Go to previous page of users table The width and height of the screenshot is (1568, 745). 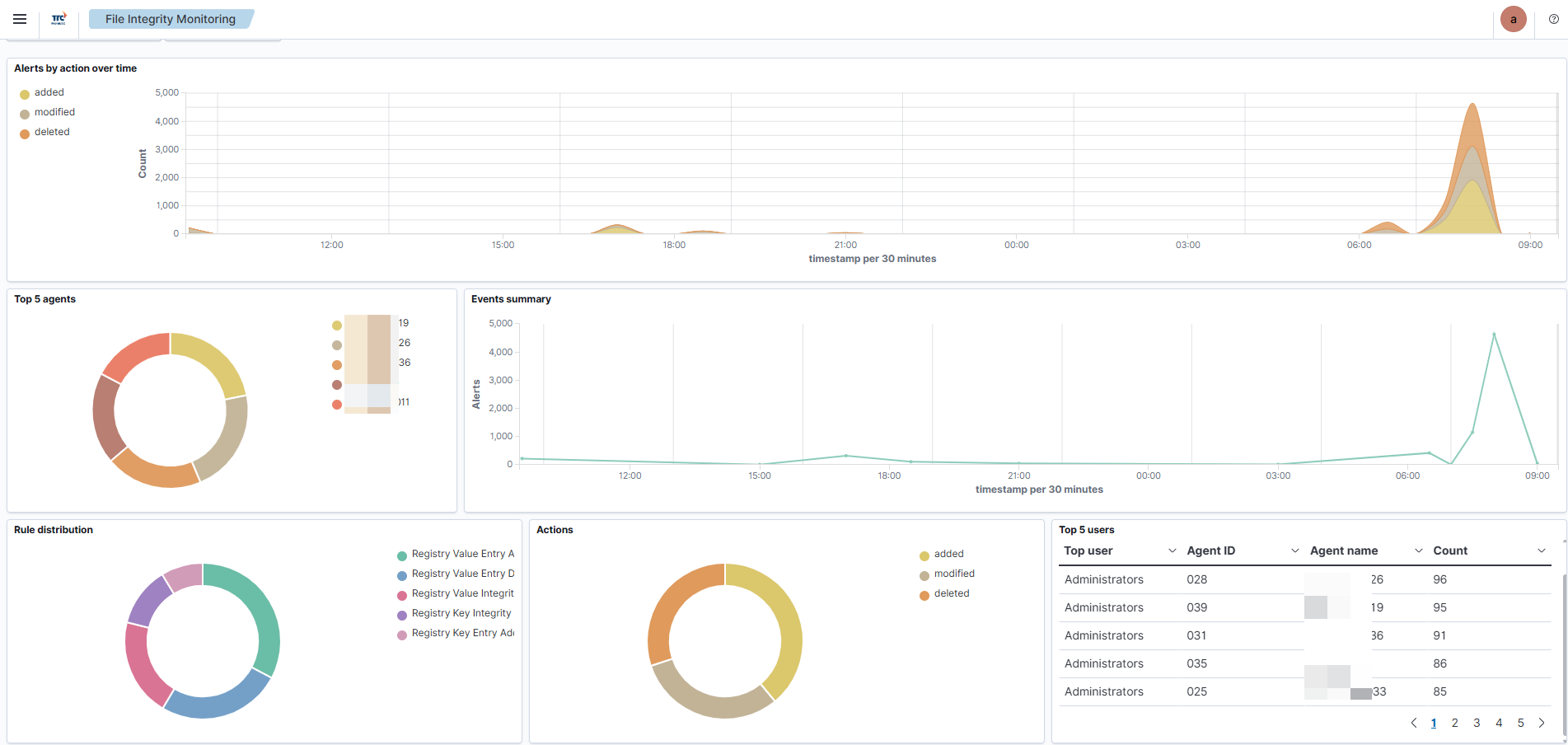point(1414,723)
